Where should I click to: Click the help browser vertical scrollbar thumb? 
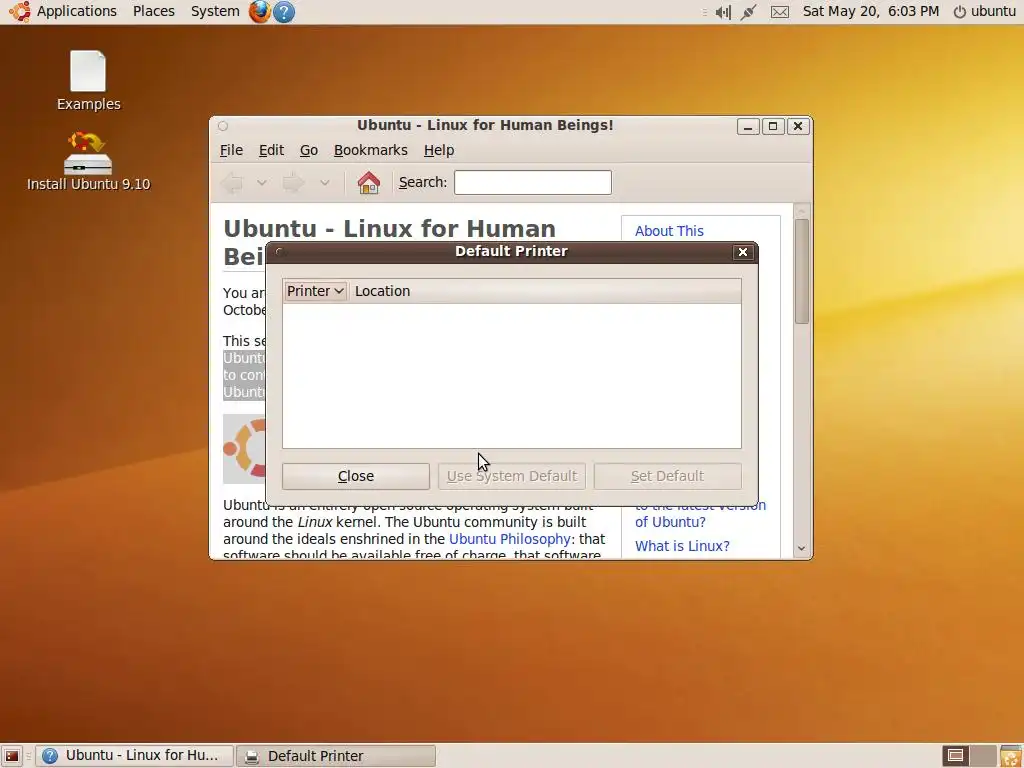click(x=802, y=271)
